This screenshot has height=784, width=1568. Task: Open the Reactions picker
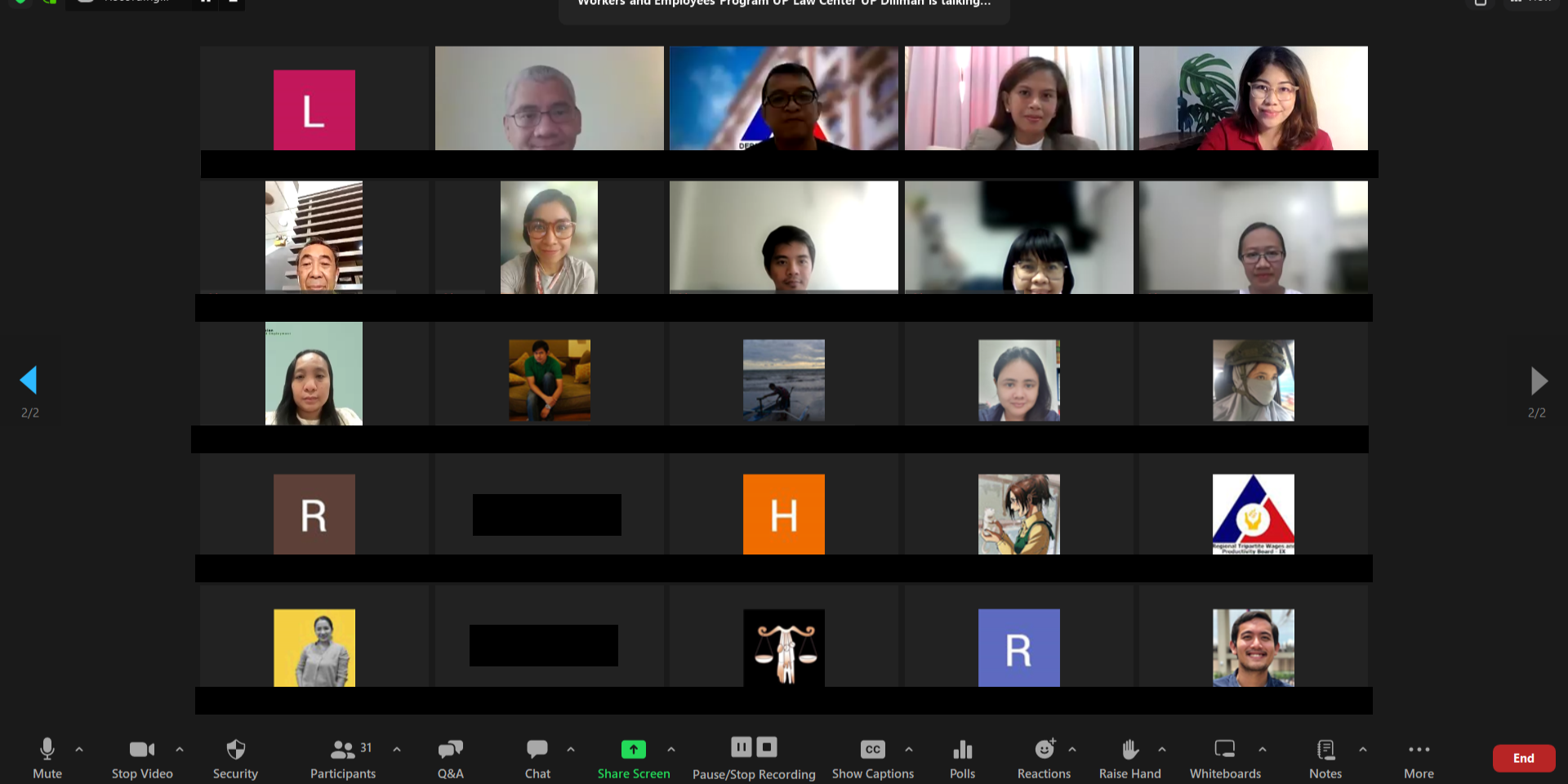click(1044, 758)
